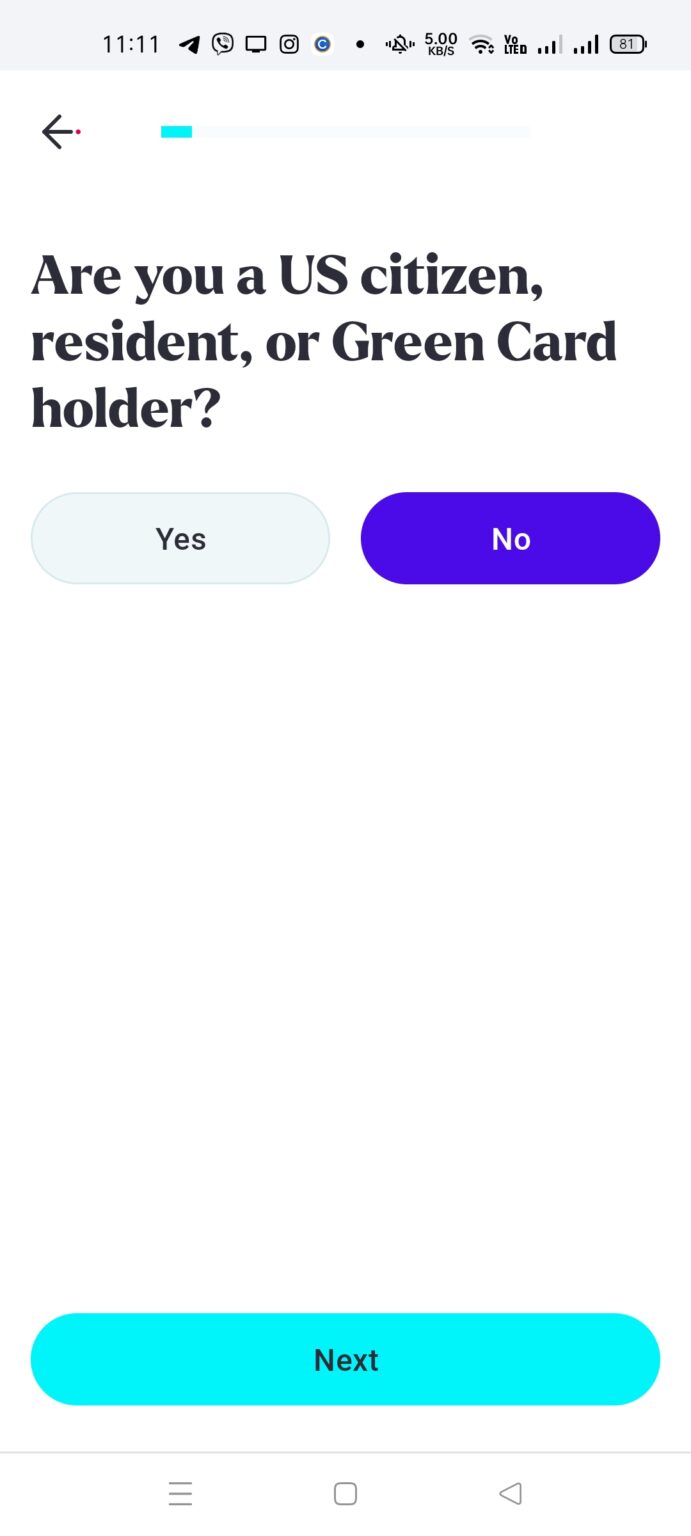Viewport: 691px width, 1536px height.
Task: Tap the Wi-Fi status icon
Action: pos(482,44)
